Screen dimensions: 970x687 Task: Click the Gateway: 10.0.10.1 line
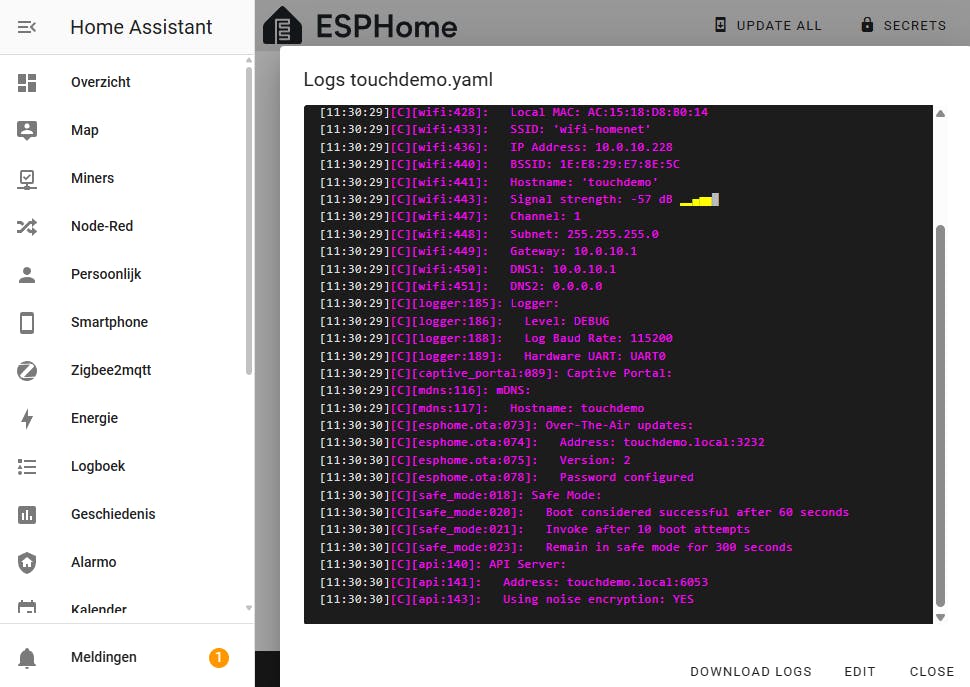pos(478,252)
